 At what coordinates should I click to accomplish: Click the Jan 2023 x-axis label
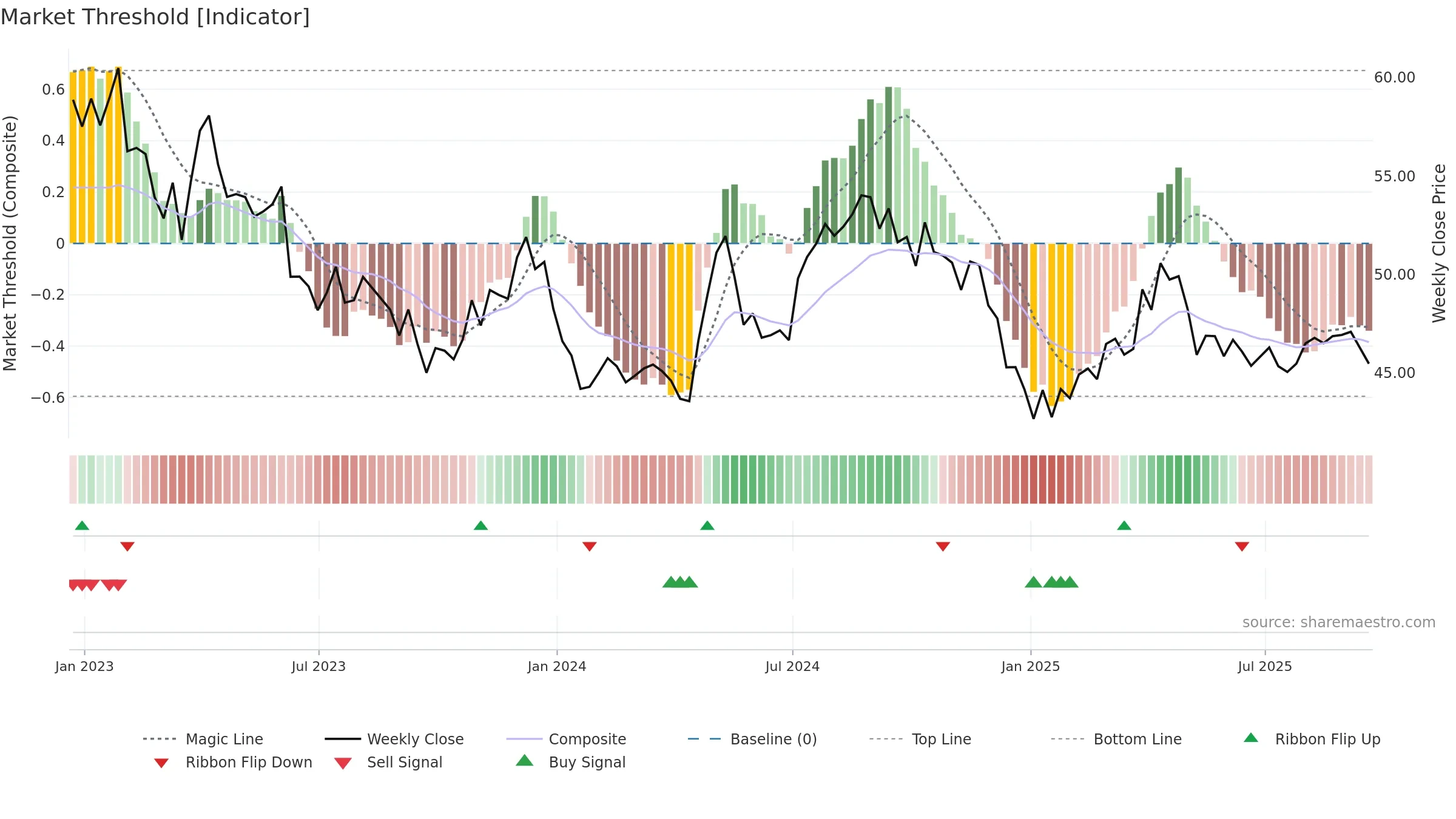(84, 666)
